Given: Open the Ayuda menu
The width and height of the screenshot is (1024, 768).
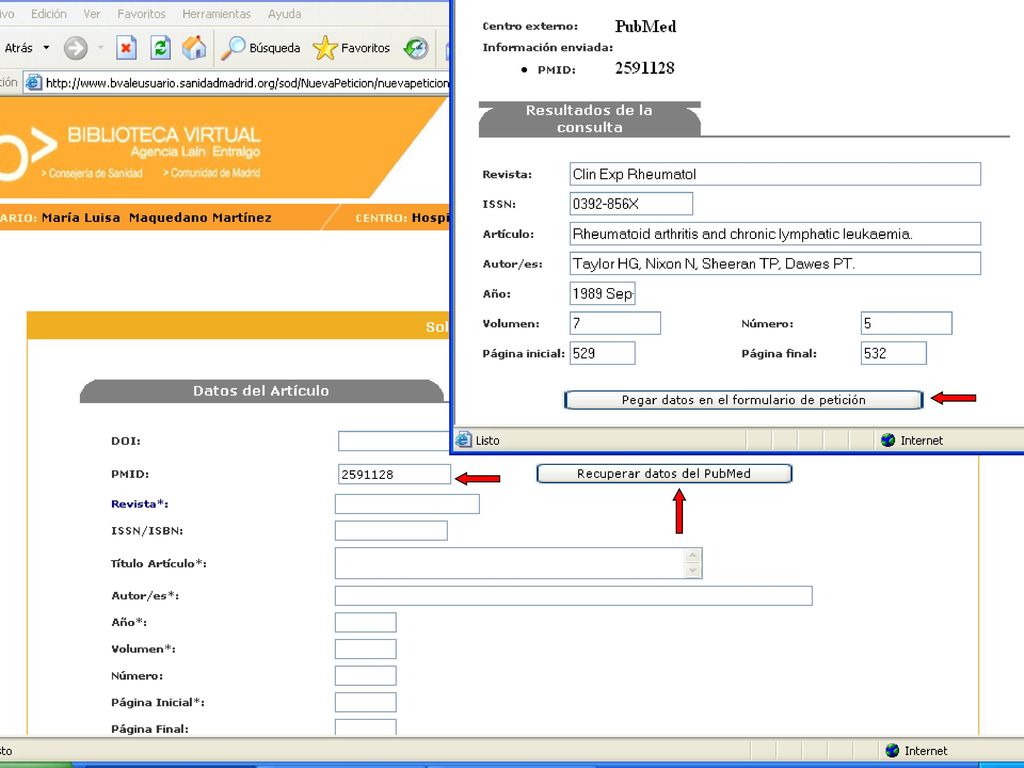Looking at the screenshot, I should tap(285, 14).
